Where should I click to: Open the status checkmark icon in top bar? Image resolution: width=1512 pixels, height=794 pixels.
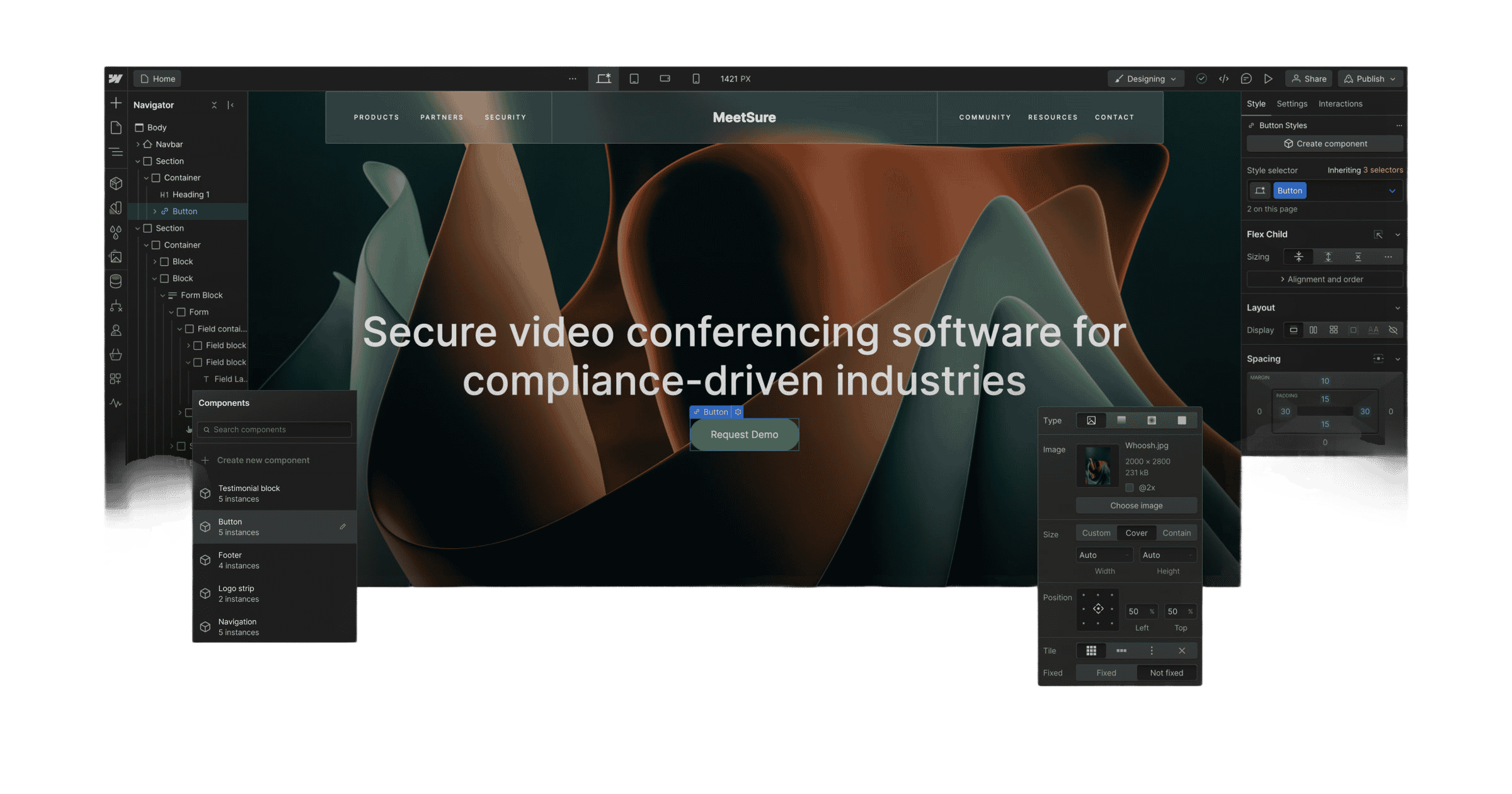pos(1202,79)
